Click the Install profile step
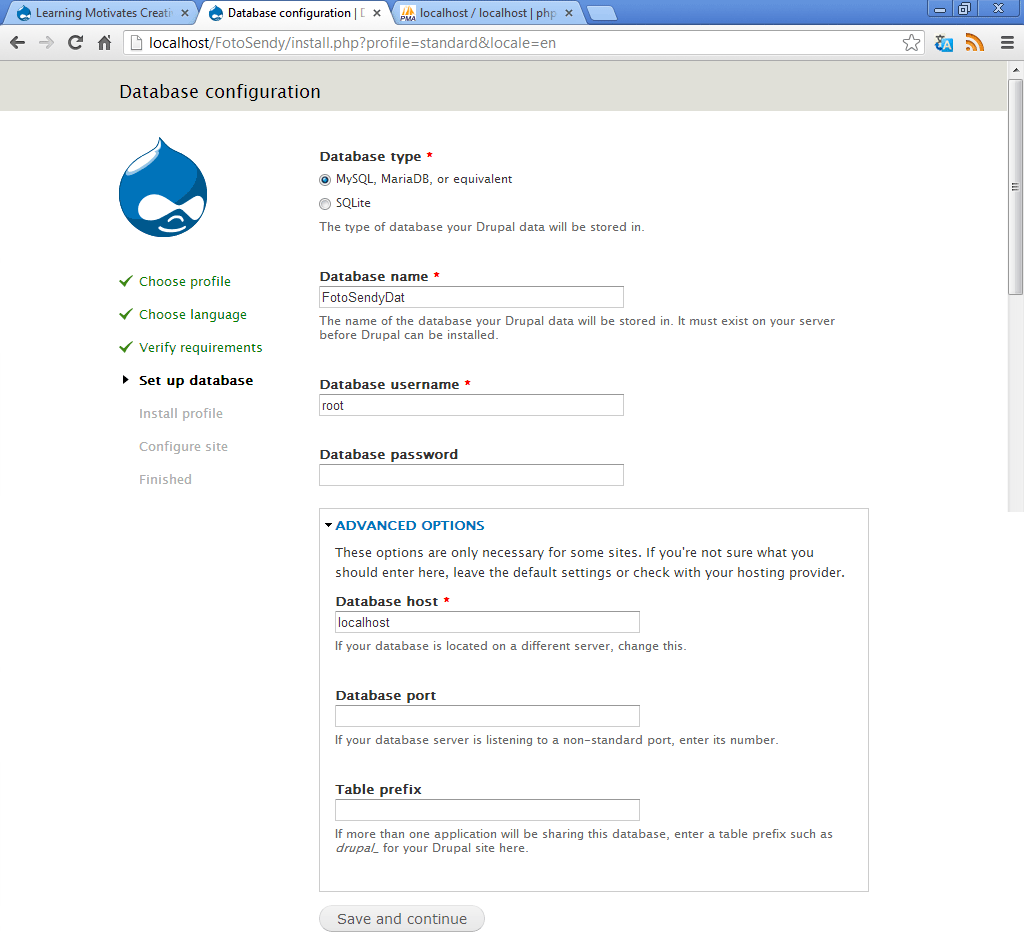The width and height of the screenshot is (1024, 936). tap(181, 413)
